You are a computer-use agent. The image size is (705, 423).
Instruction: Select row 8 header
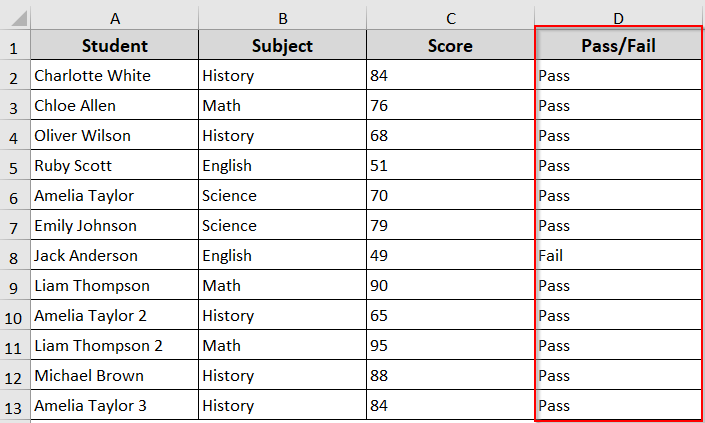point(15,256)
